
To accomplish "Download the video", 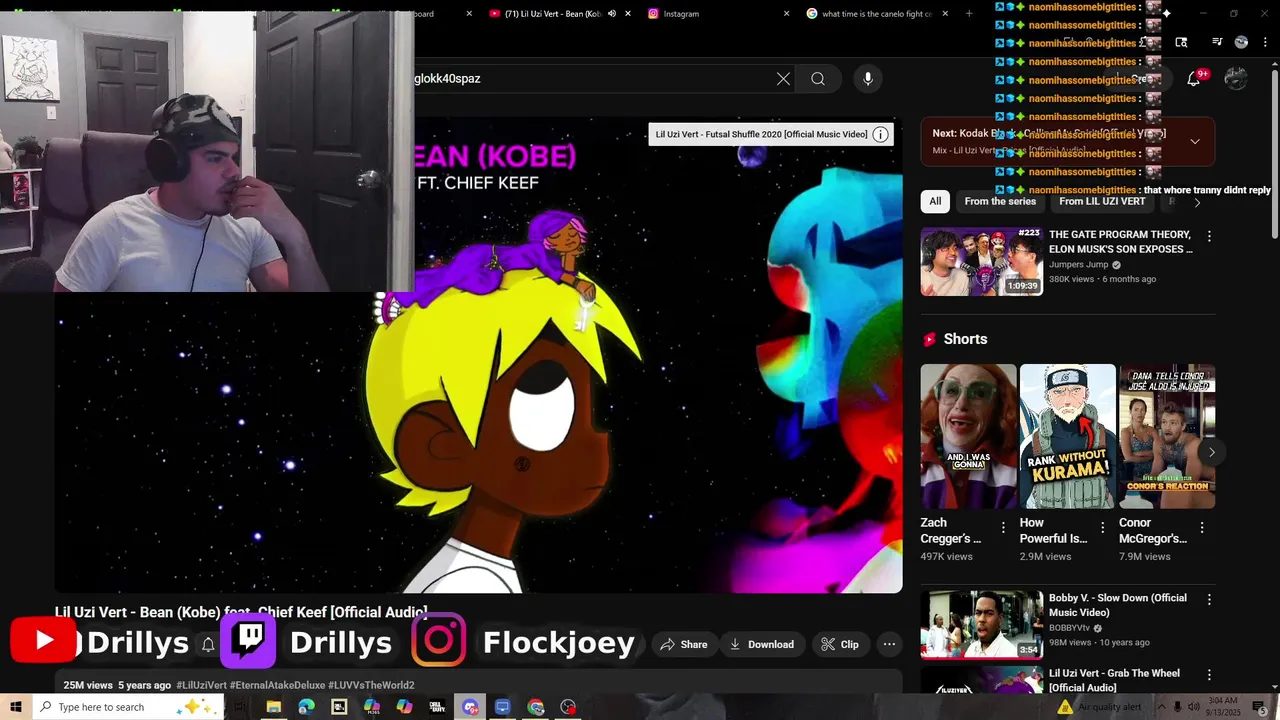I will (761, 645).
